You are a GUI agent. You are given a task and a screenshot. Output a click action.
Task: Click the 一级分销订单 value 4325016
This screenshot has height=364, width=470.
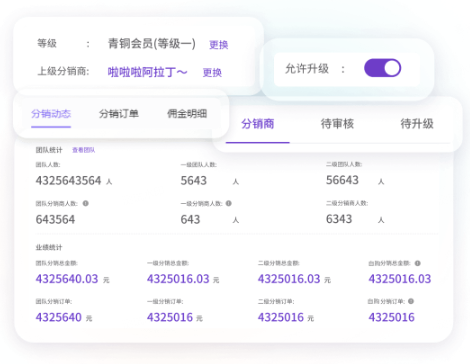click(x=170, y=317)
